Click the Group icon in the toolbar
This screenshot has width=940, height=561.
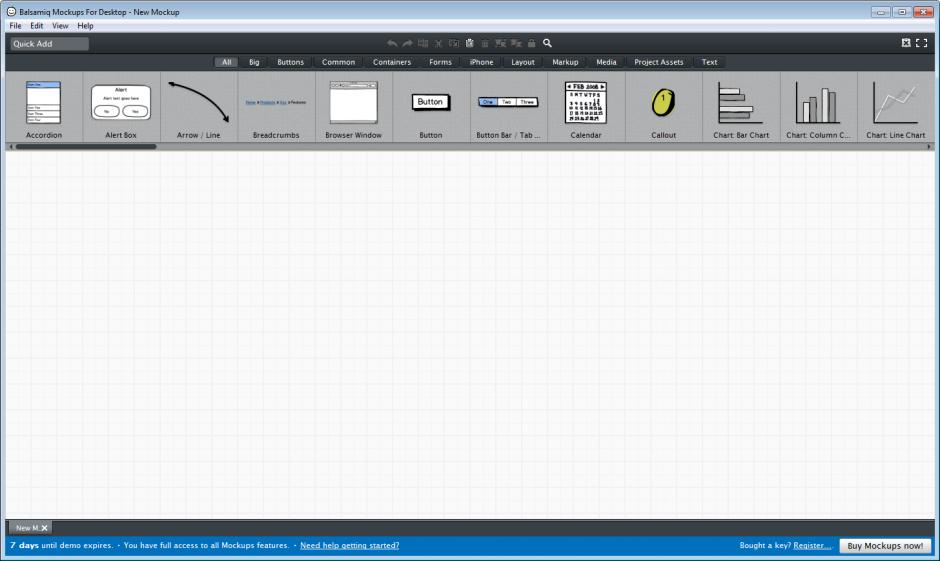pyautogui.click(x=501, y=43)
